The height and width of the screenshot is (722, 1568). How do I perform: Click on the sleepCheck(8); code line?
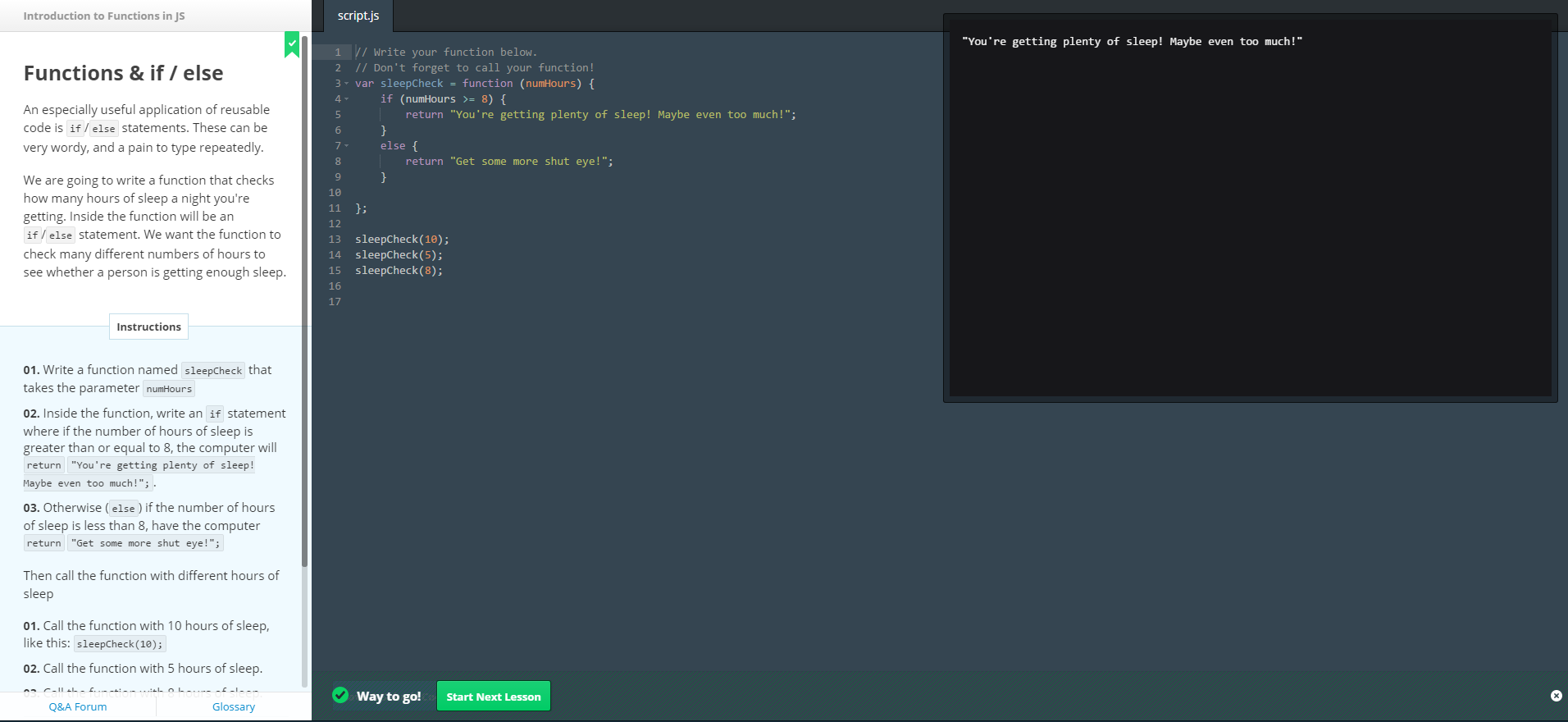point(399,271)
